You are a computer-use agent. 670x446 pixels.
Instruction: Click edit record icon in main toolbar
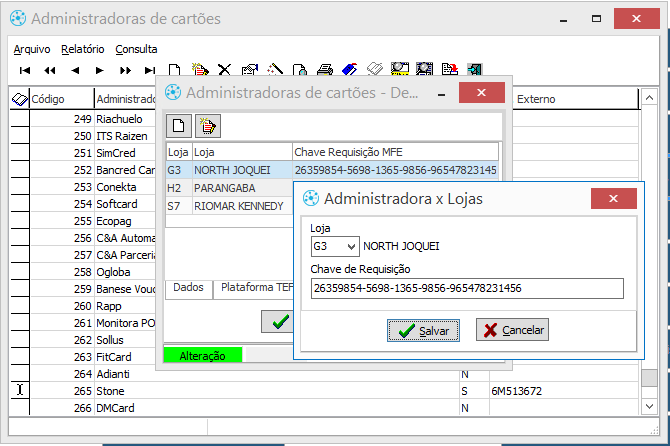click(200, 70)
